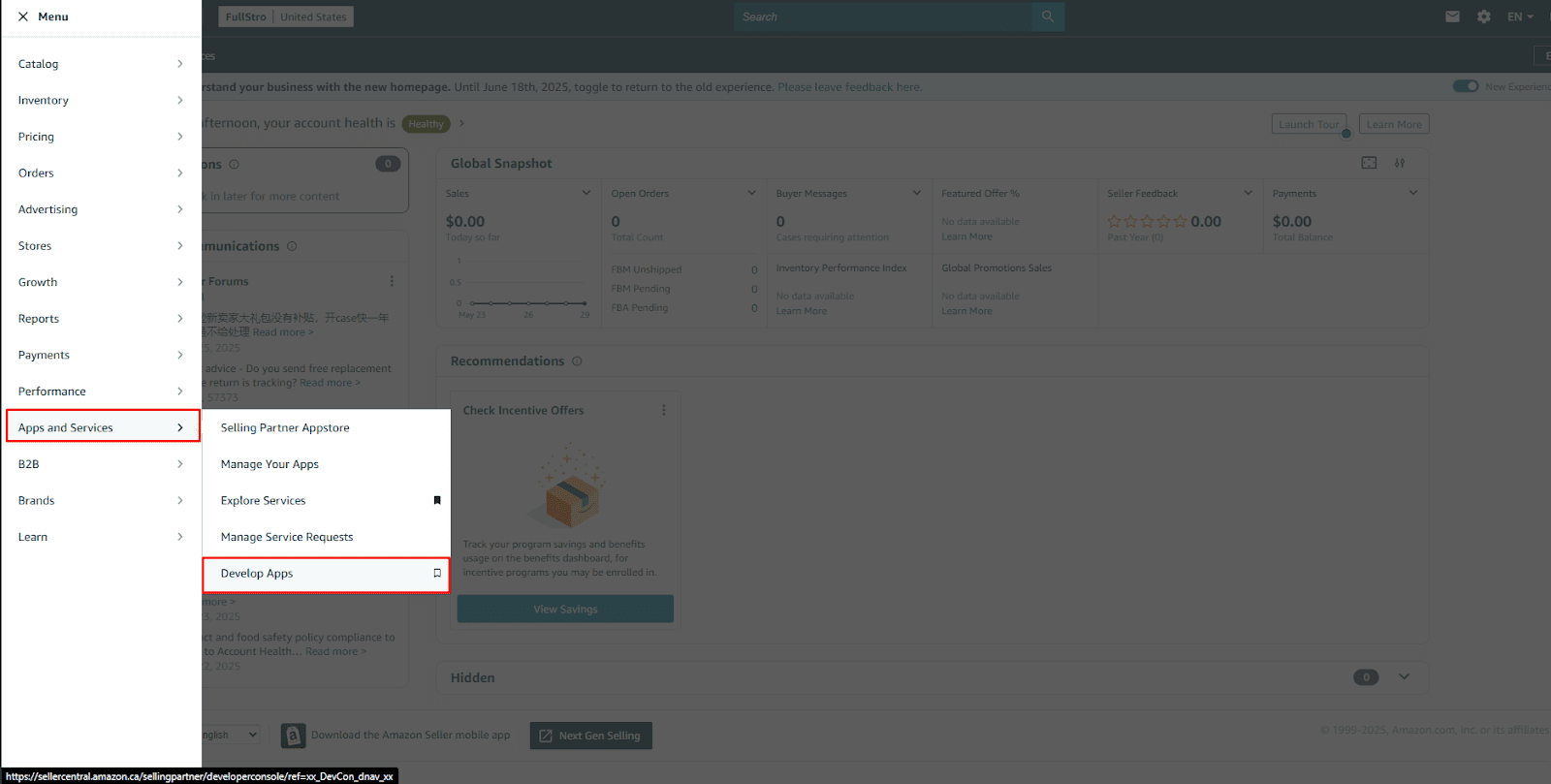The image size is (1551, 784).
Task: Expand the Payments menu chevron
Action: pos(180,355)
